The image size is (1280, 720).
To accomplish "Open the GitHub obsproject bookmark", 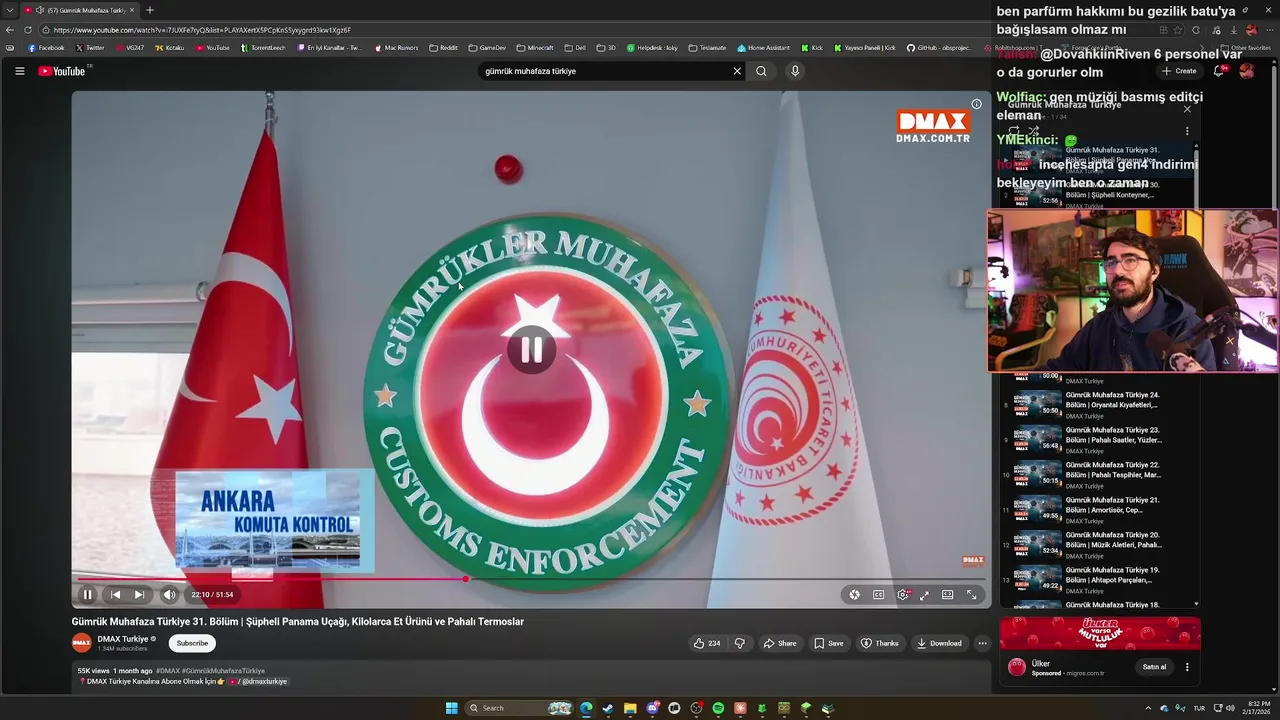I will [x=939, y=47].
